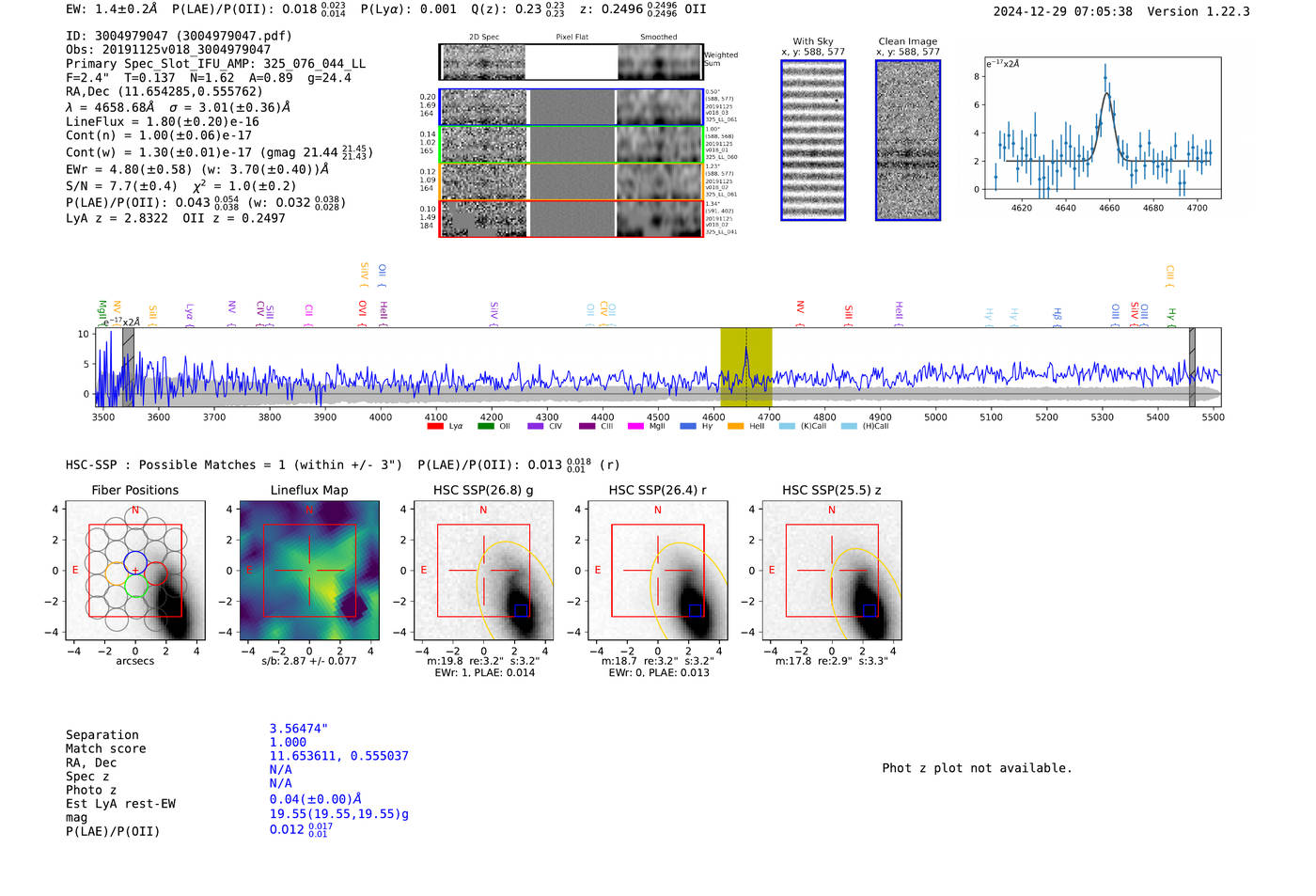Open the red-framed row 2D Spec cutout
This screenshot has height=896, width=1316.
(484, 218)
